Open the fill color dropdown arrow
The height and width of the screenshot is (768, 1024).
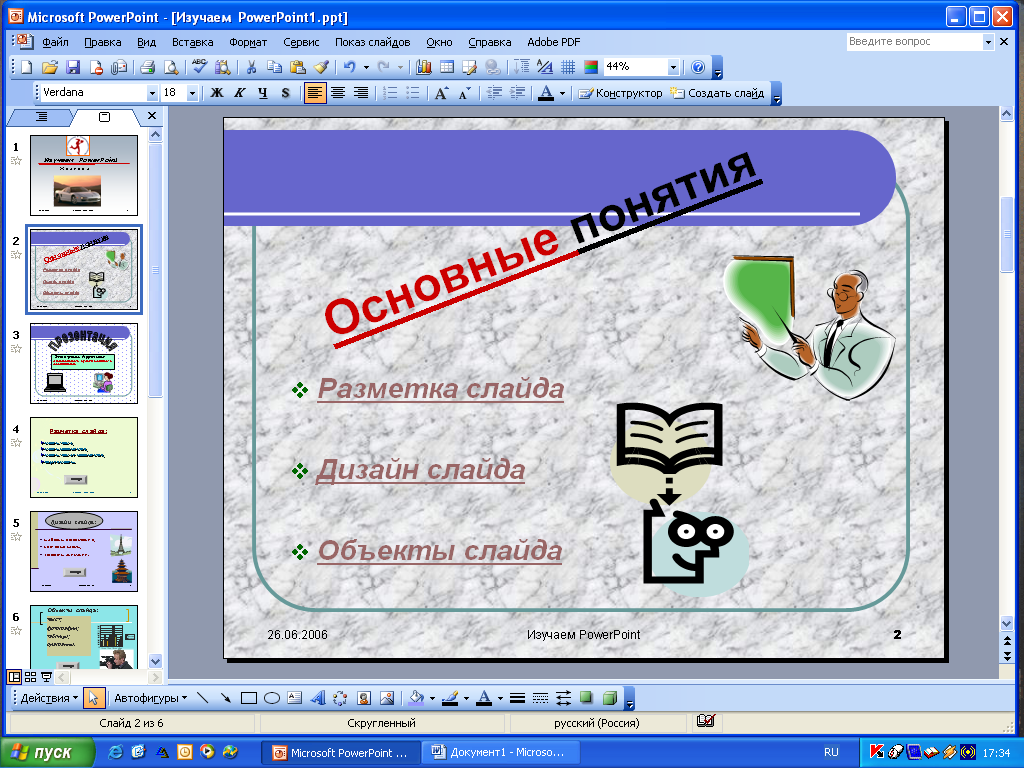tap(432, 698)
